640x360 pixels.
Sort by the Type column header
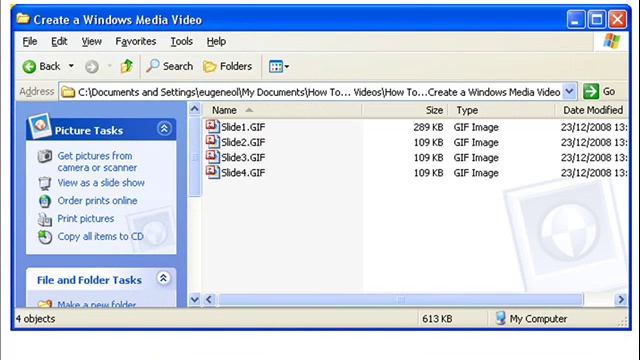tap(502, 110)
